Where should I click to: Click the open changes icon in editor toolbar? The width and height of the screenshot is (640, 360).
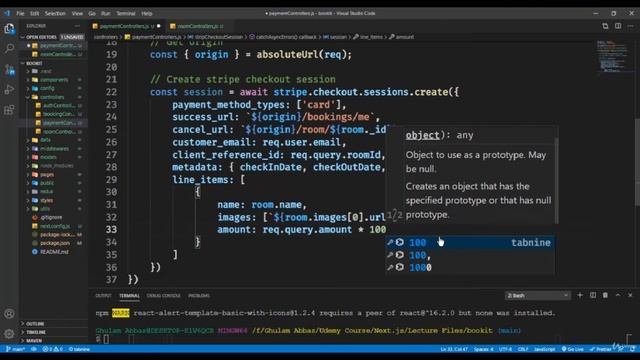click(605, 26)
